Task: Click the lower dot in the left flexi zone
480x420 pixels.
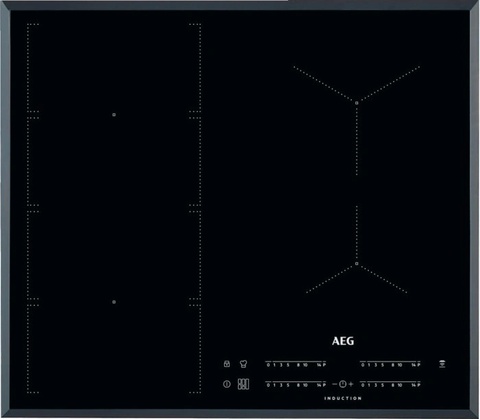Action: (x=114, y=302)
